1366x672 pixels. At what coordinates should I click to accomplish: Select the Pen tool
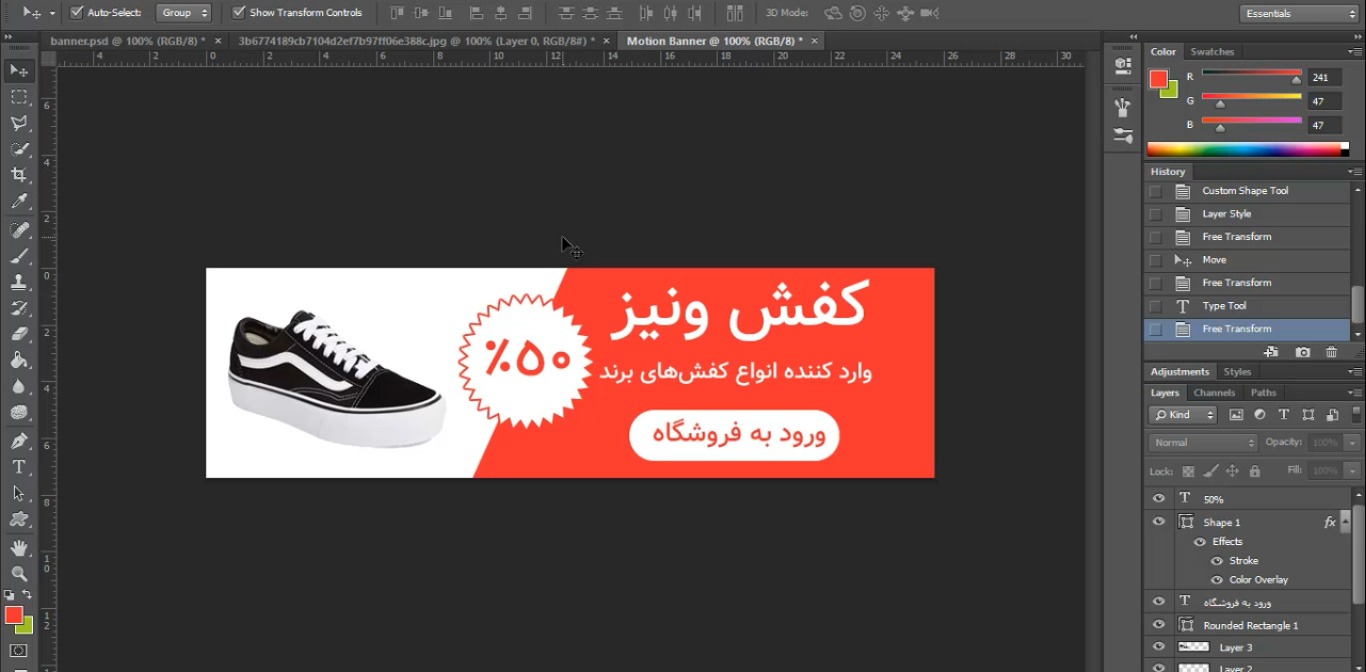coord(19,440)
